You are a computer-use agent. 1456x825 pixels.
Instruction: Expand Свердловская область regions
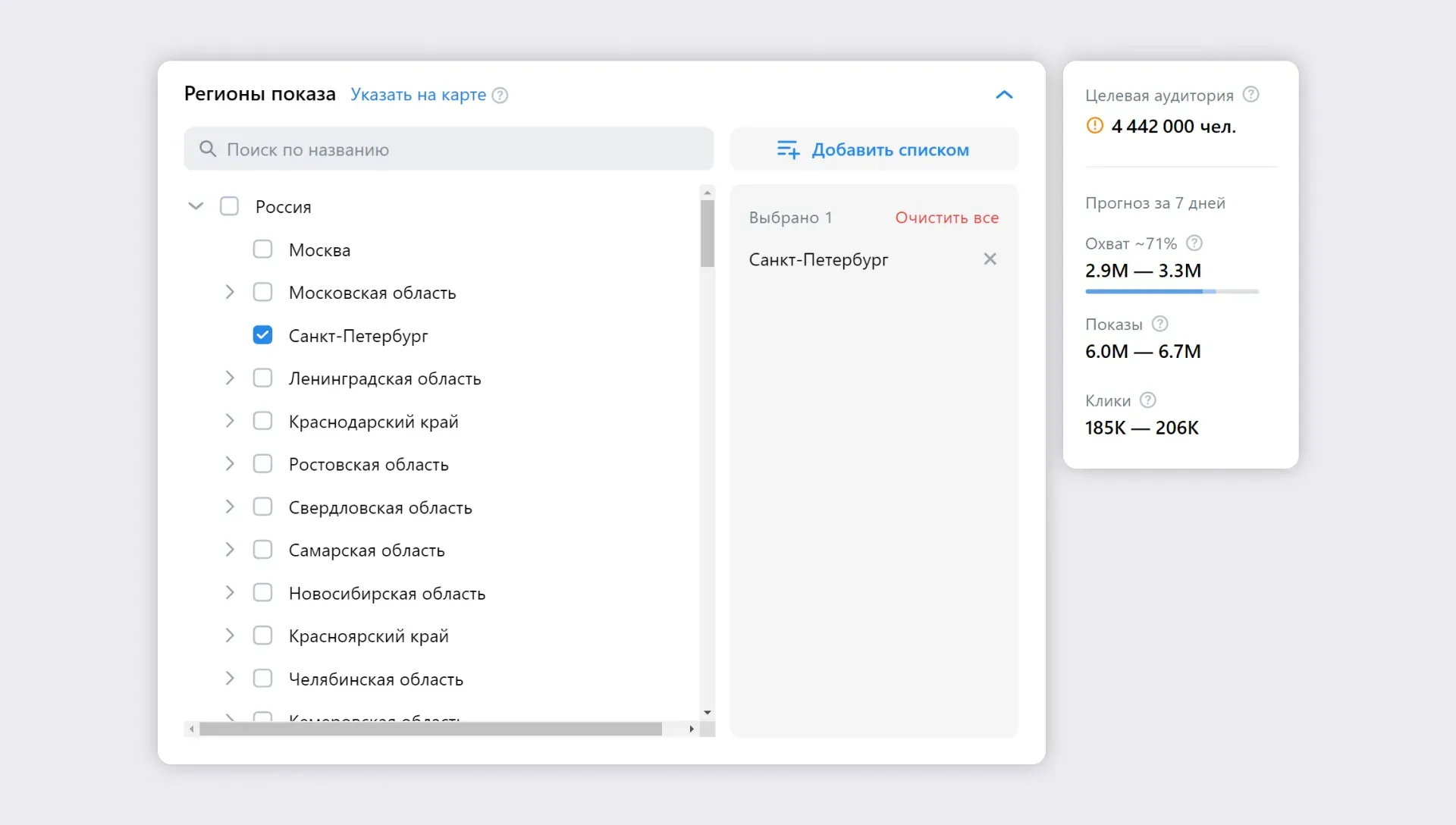click(x=230, y=507)
